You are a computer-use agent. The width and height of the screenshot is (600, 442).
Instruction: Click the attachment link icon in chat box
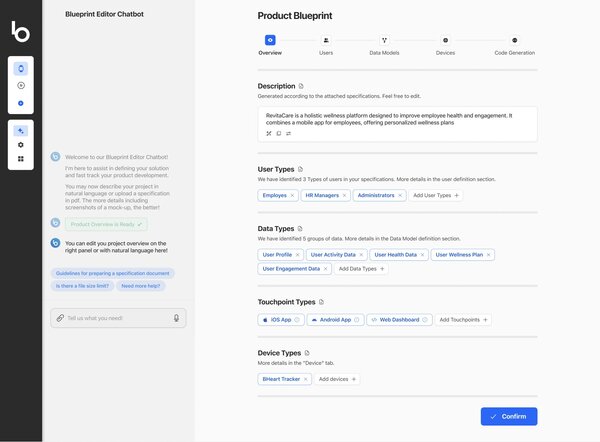58,318
